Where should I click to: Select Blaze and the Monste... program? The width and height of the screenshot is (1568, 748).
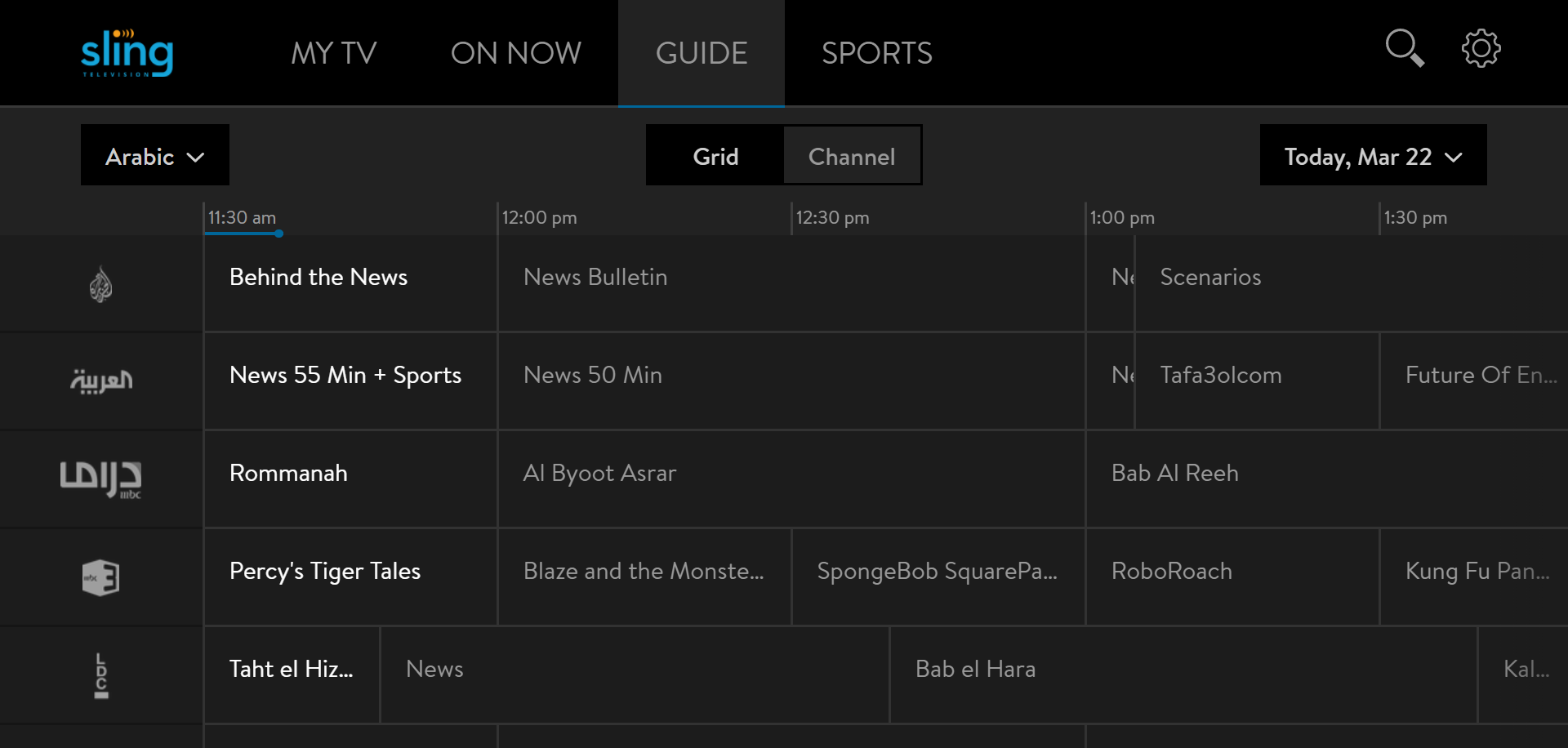644,577
